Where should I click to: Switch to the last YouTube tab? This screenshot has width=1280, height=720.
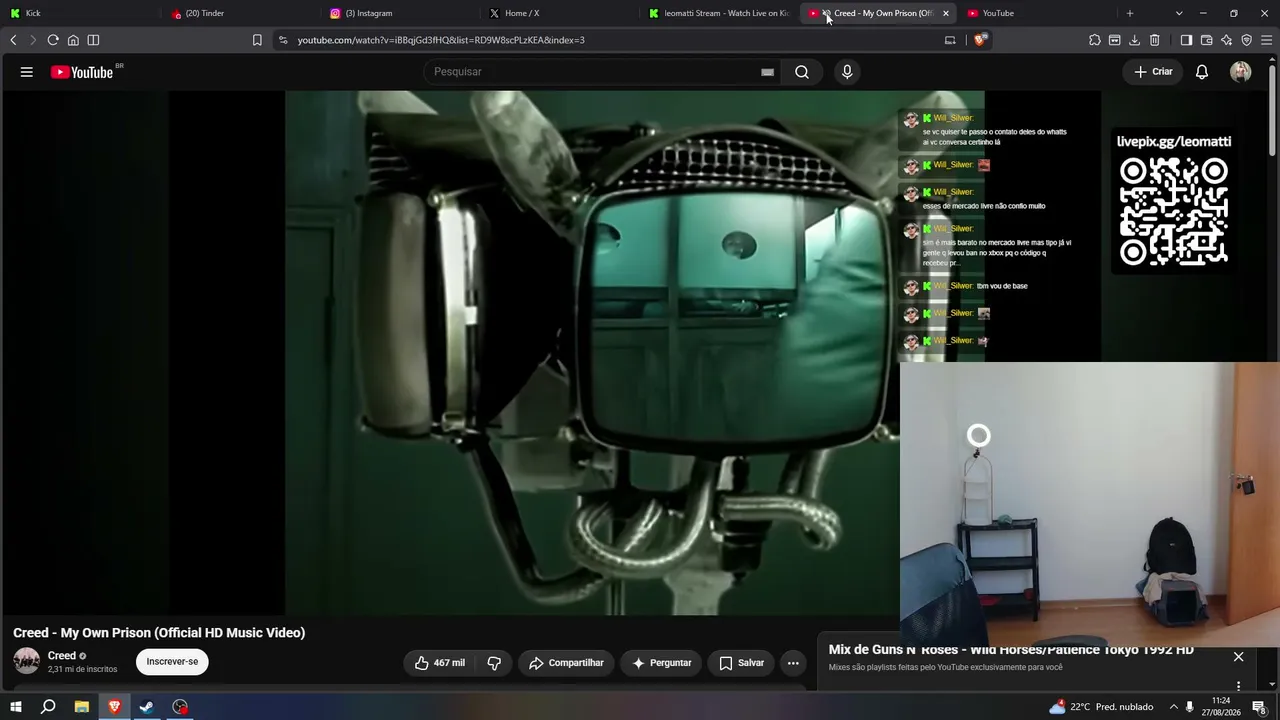click(x=1038, y=13)
